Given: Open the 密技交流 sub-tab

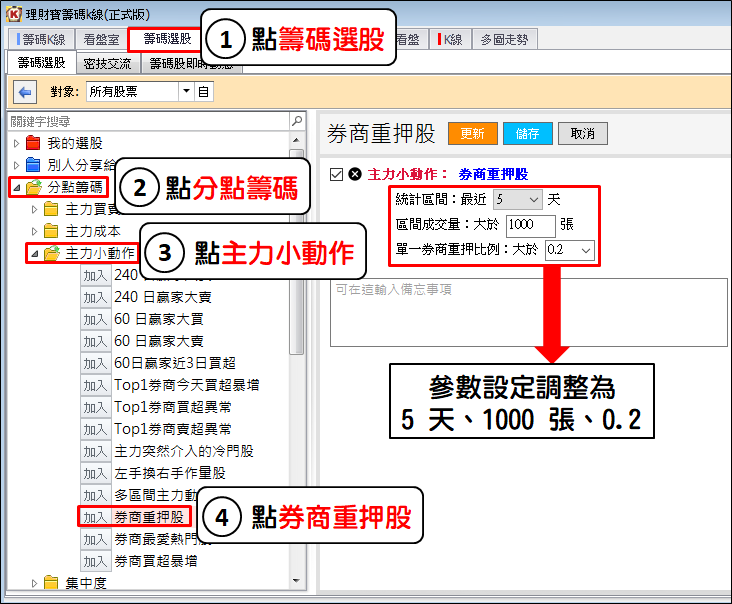Looking at the screenshot, I should point(107,64).
